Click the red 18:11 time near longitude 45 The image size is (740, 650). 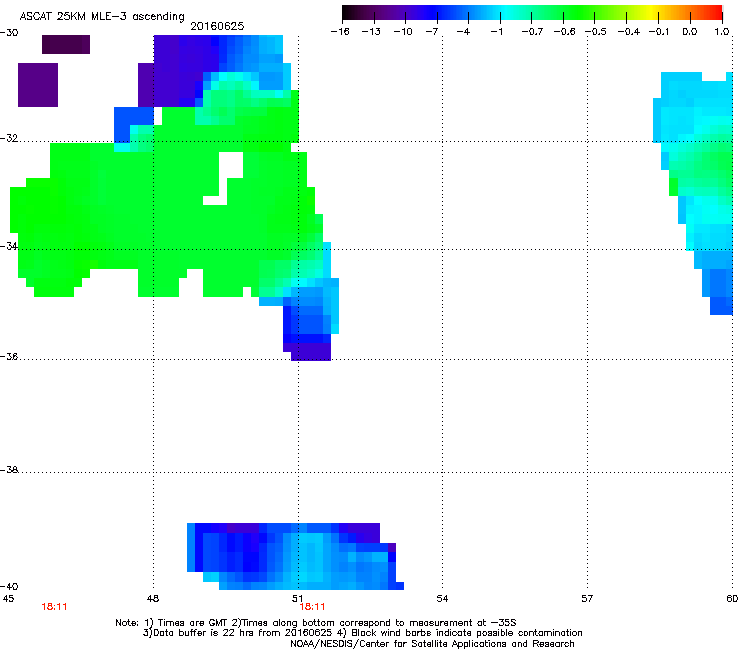pyautogui.click(x=54, y=607)
